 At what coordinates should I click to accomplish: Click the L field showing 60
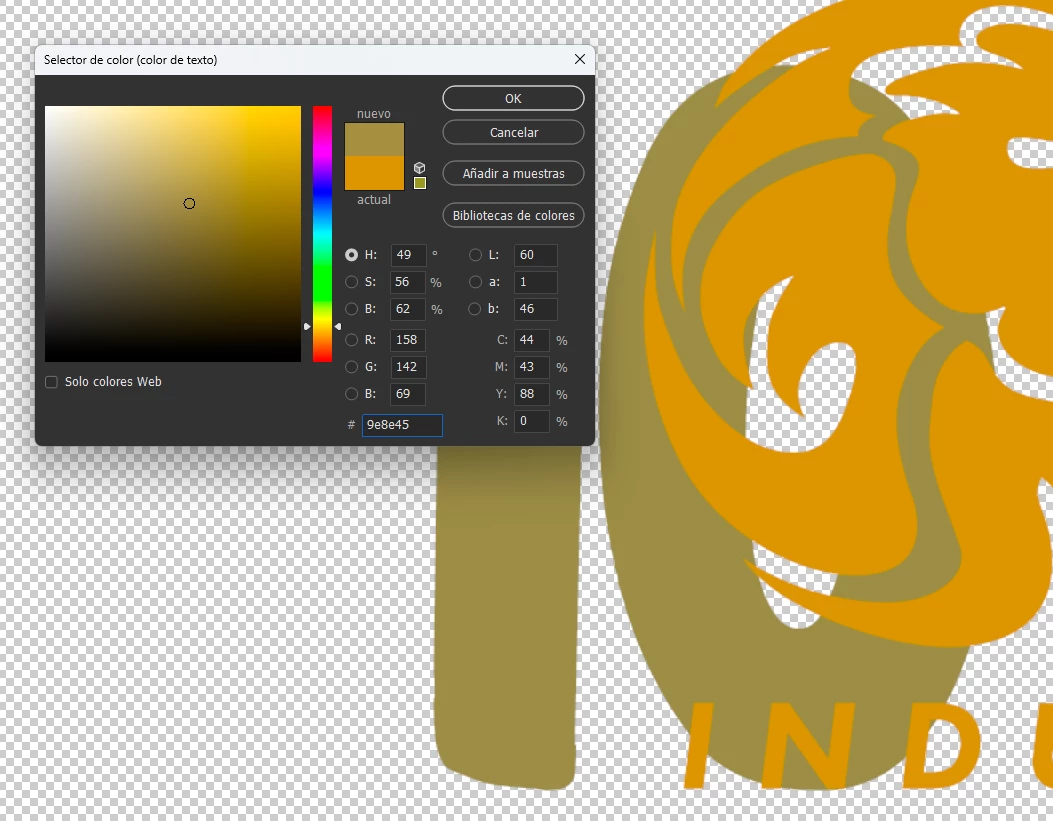coord(536,255)
